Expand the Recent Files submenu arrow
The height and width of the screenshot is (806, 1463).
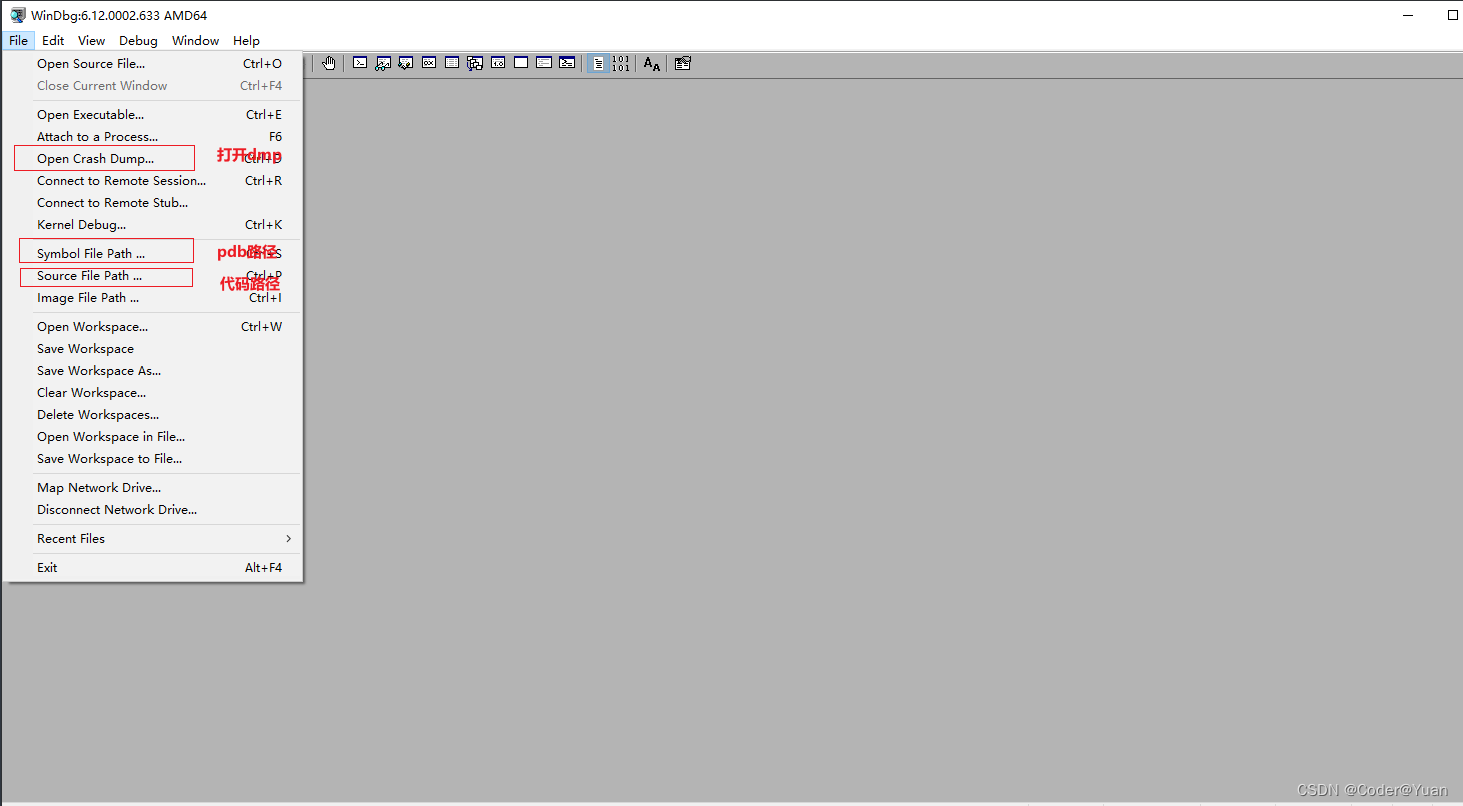click(x=289, y=539)
